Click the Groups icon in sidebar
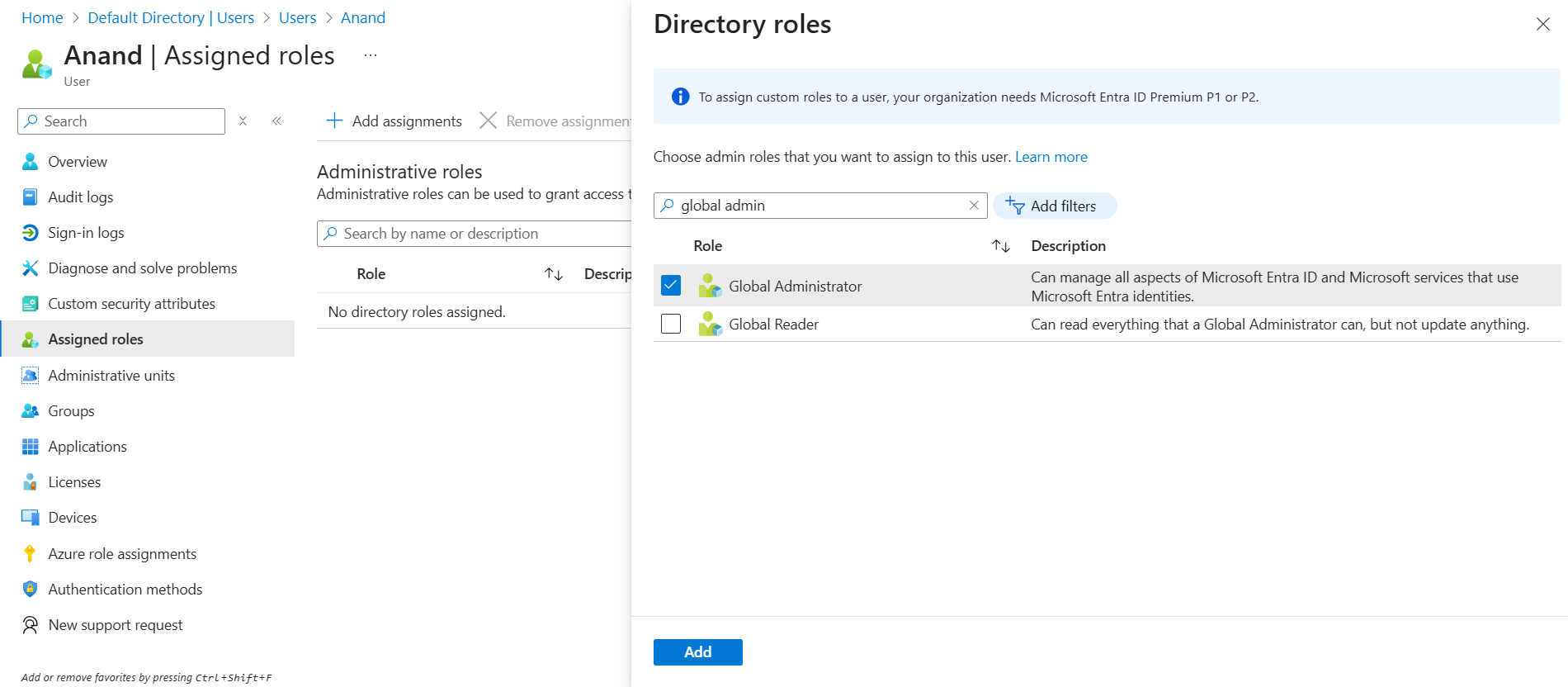Image resolution: width=1568 pixels, height=687 pixels. [31, 411]
